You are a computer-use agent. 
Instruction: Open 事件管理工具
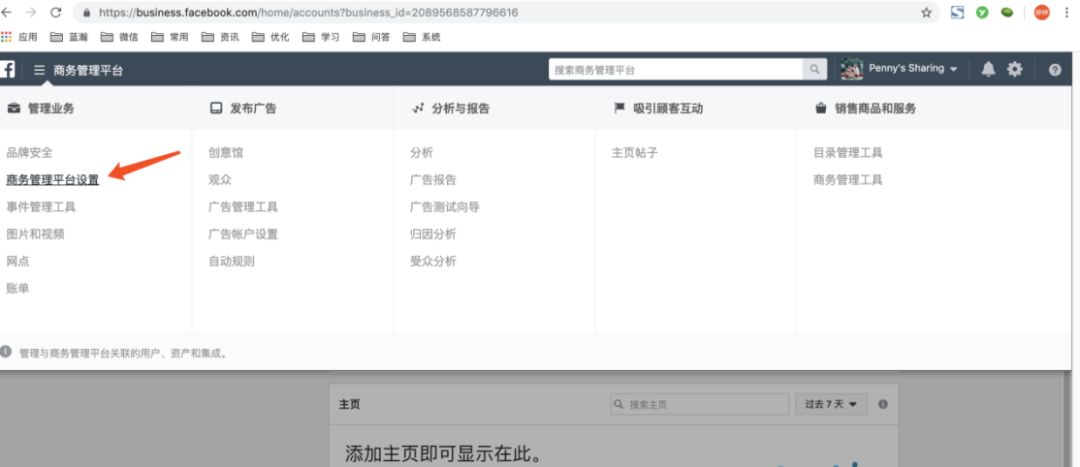coord(41,207)
